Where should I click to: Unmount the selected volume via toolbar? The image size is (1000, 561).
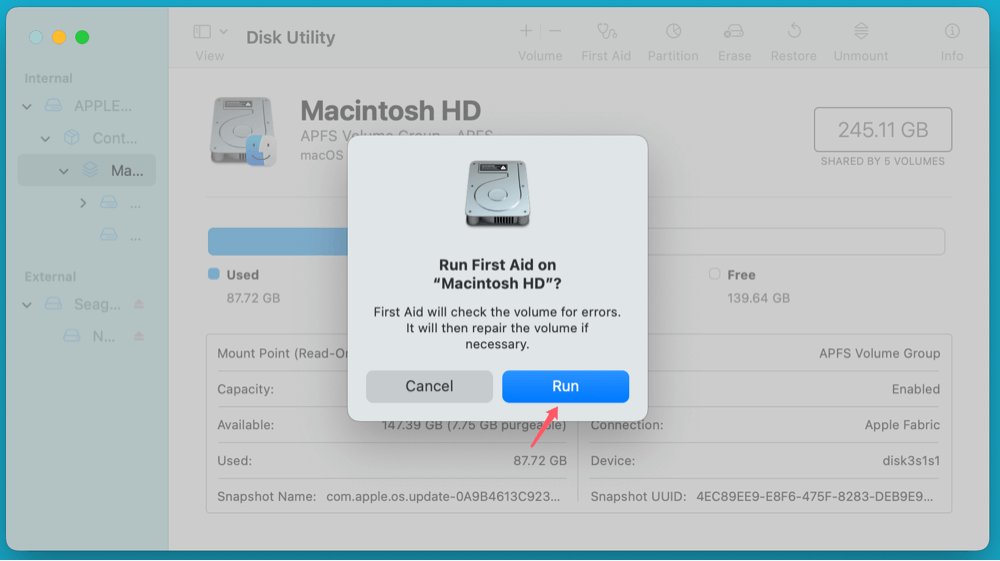(862, 32)
